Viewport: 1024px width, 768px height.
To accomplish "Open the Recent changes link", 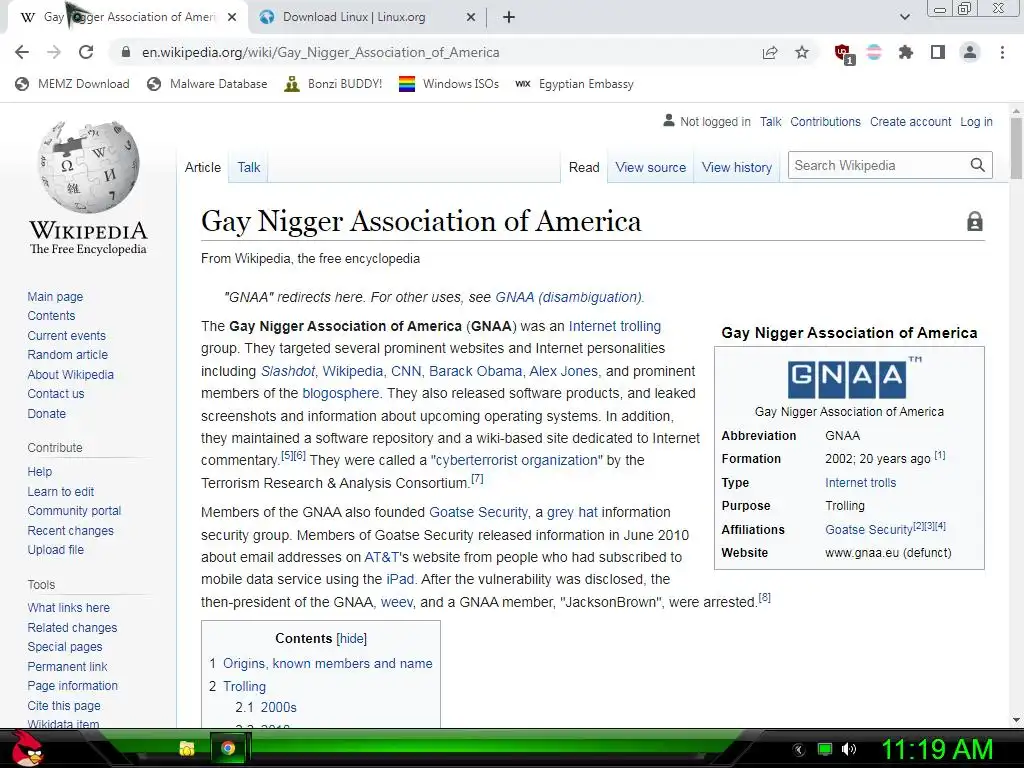I will (71, 530).
